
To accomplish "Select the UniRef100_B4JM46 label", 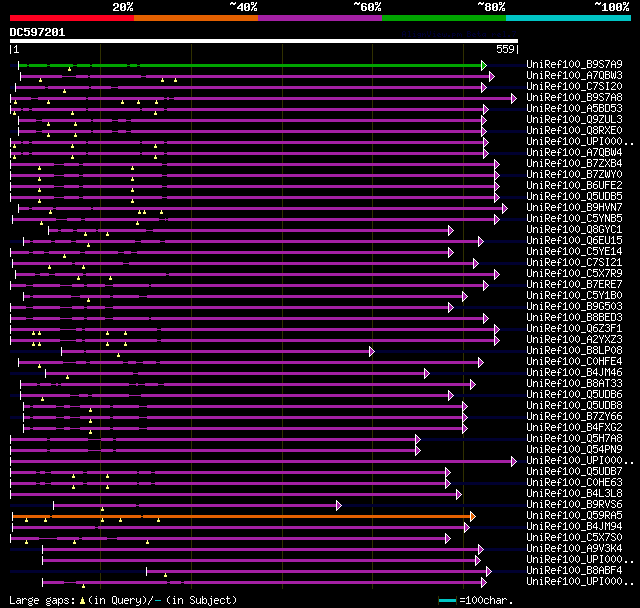I will (574, 373).
